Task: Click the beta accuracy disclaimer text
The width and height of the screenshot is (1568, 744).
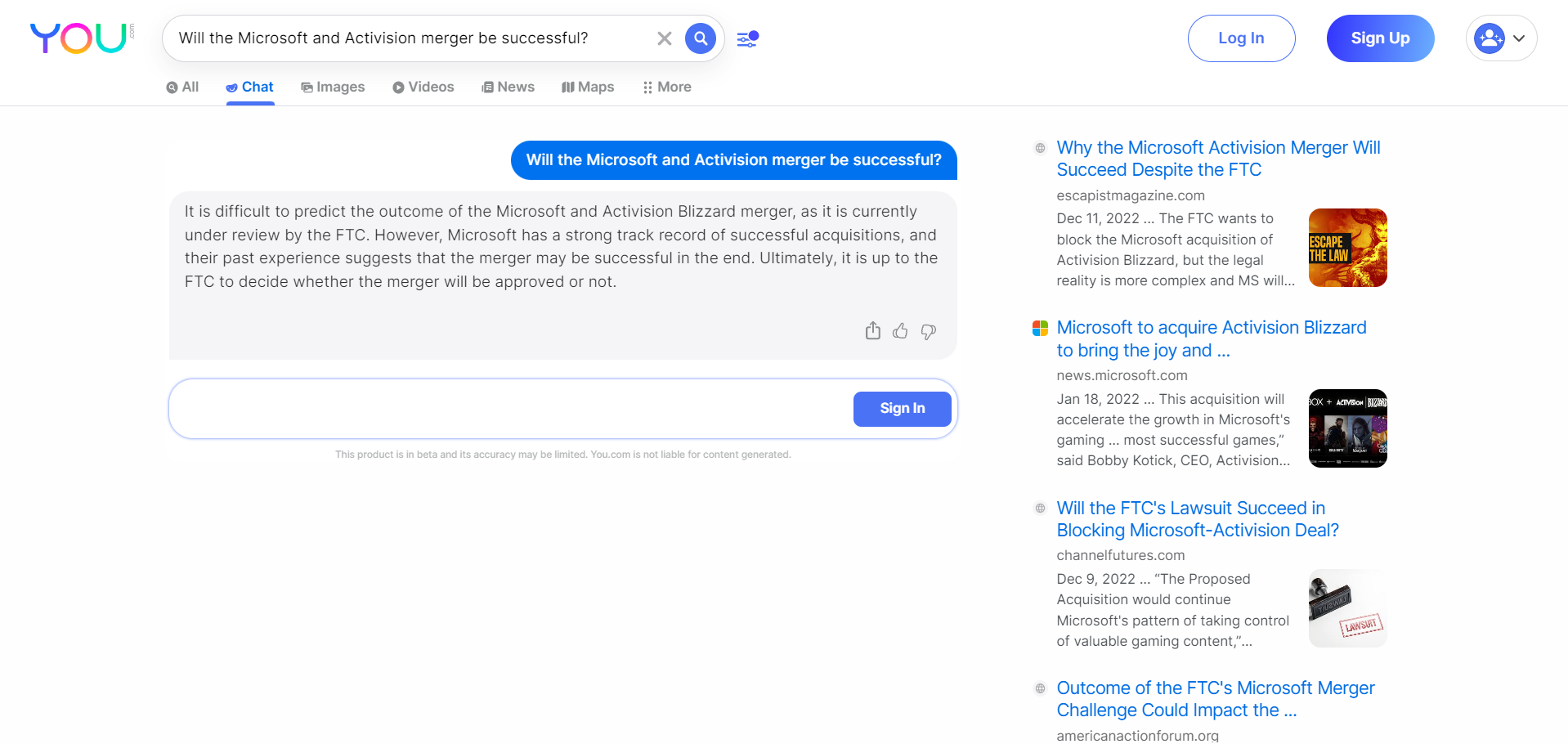Action: (x=562, y=455)
